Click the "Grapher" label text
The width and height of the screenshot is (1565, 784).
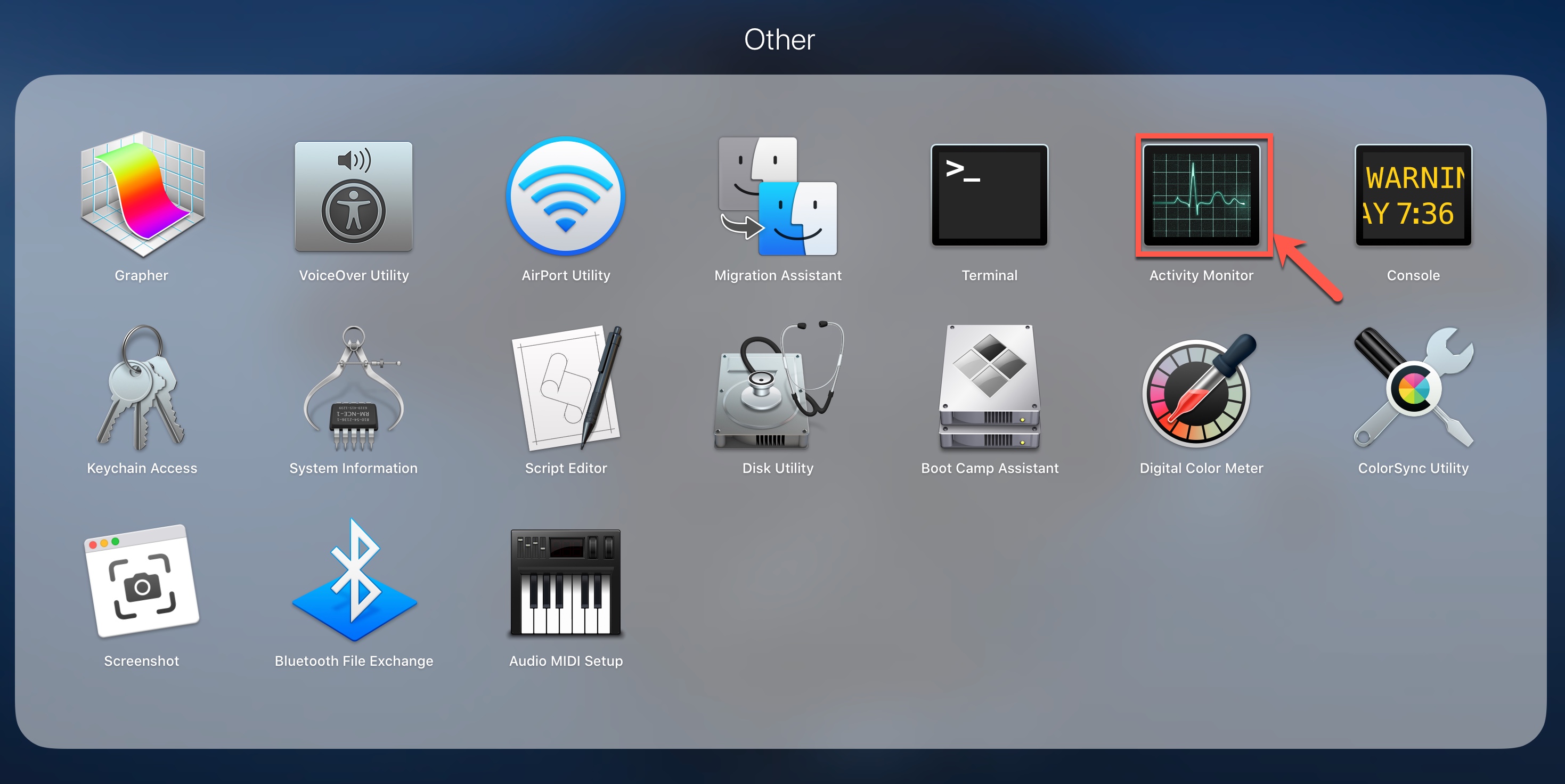(142, 275)
